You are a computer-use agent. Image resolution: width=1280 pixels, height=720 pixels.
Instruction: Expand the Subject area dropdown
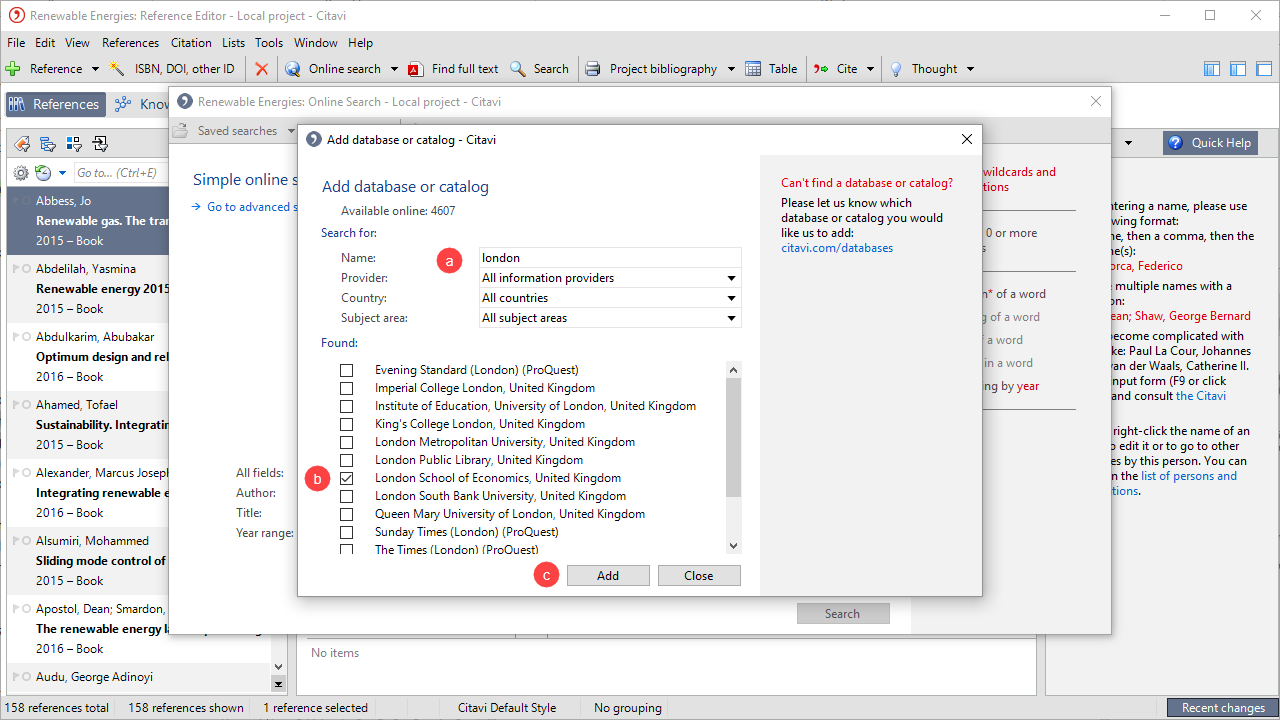pyautogui.click(x=732, y=318)
